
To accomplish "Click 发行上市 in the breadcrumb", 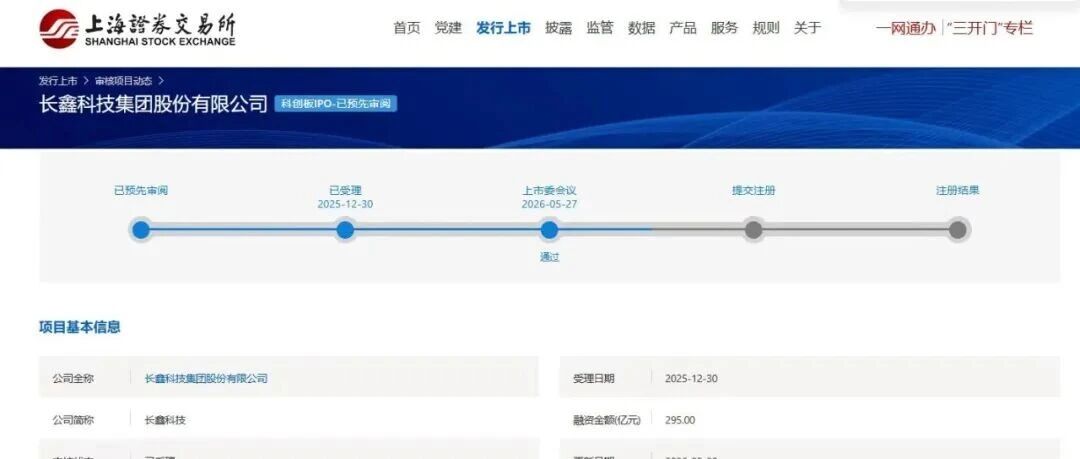I will click(x=58, y=81).
